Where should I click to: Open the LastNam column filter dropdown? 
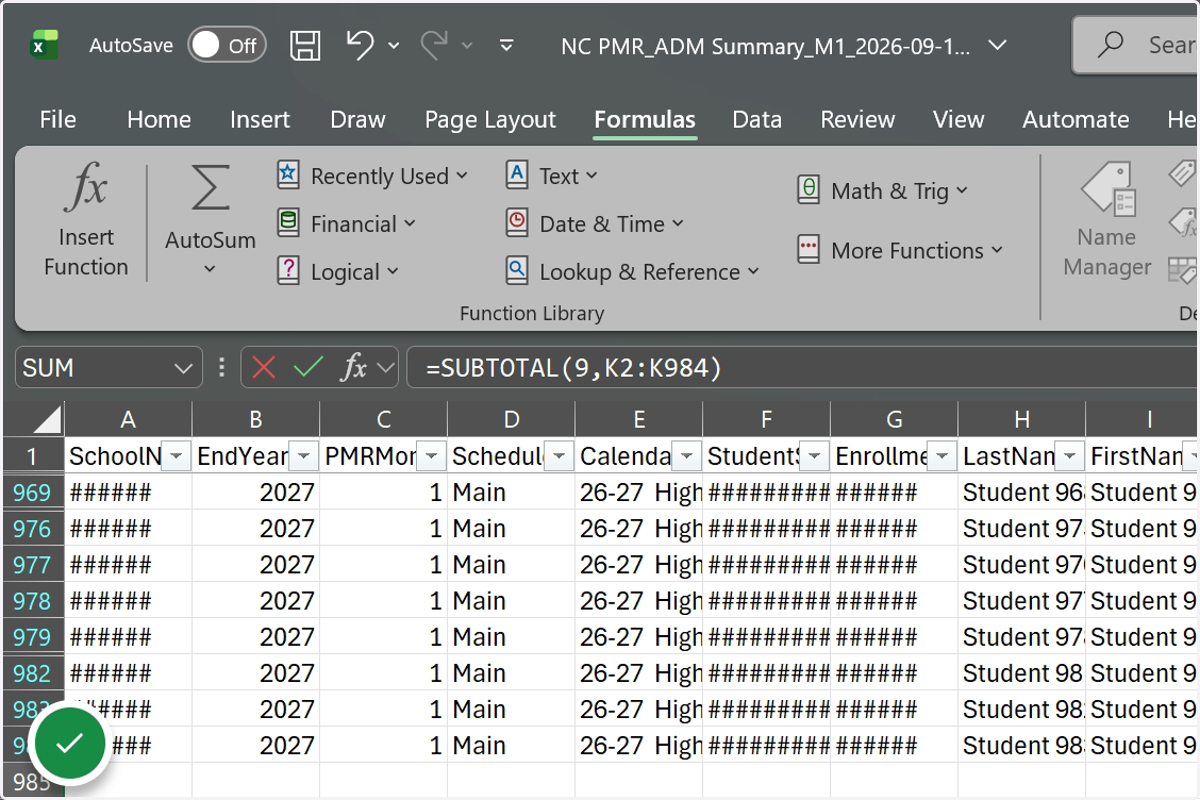pyautogui.click(x=1070, y=457)
